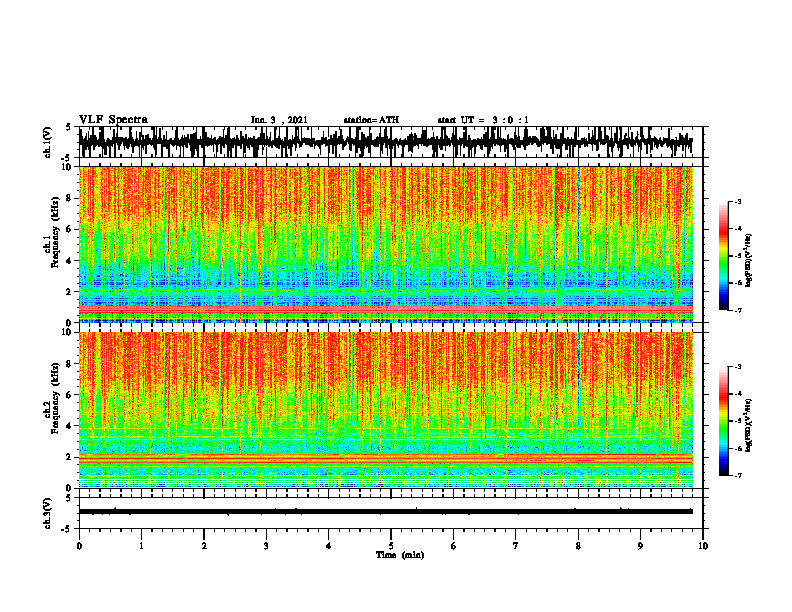The image size is (792, 612).
Task: Click the "ch.1(V)" axis label
Action: 47,142
